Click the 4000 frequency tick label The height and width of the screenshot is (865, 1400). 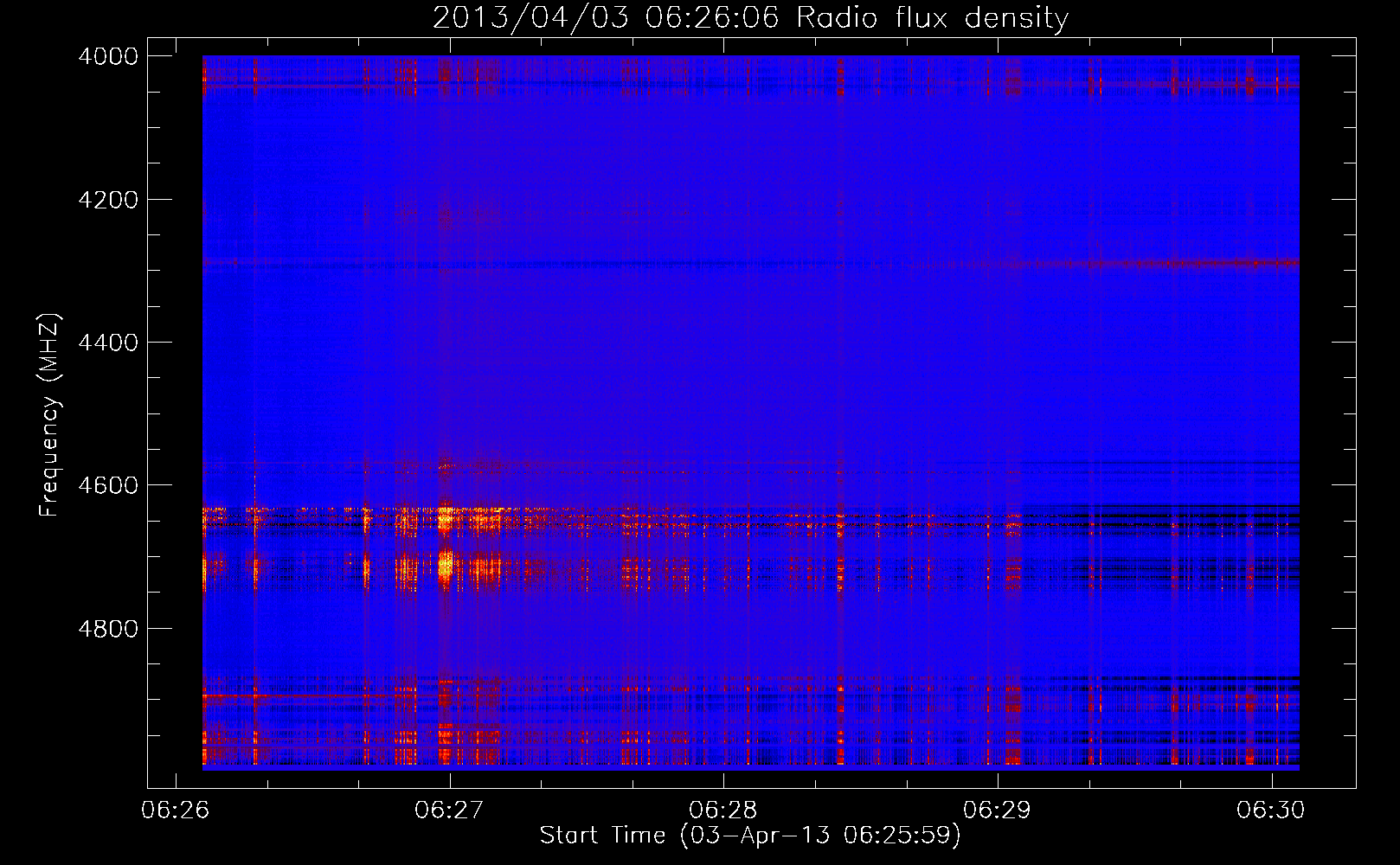click(x=108, y=56)
